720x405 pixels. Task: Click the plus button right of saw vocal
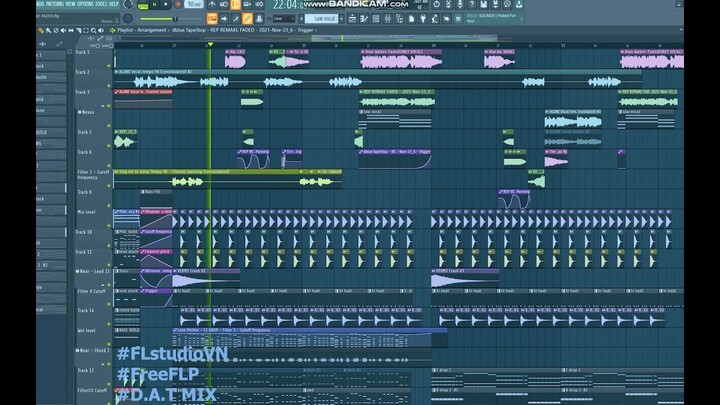(342, 19)
